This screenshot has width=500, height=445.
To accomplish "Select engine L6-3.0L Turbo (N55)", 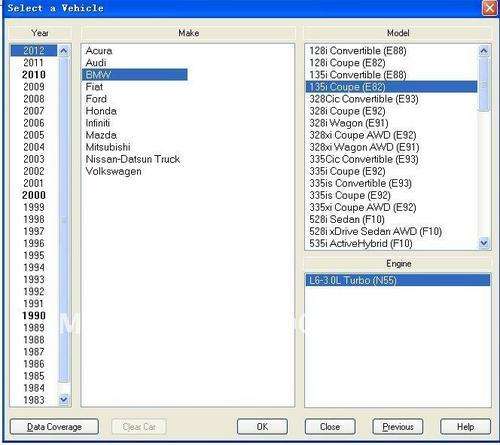I will [398, 280].
